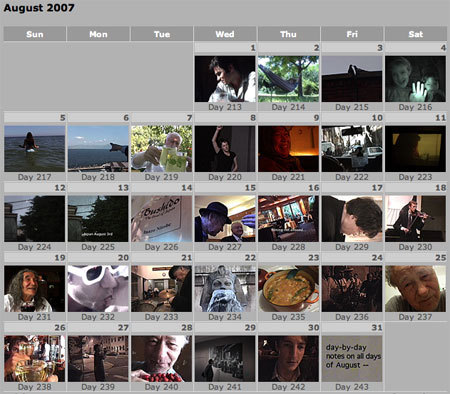Image resolution: width=450 pixels, height=394 pixels.
Task: Select the Day 236 dark crowd thumbnail
Action: (352, 289)
